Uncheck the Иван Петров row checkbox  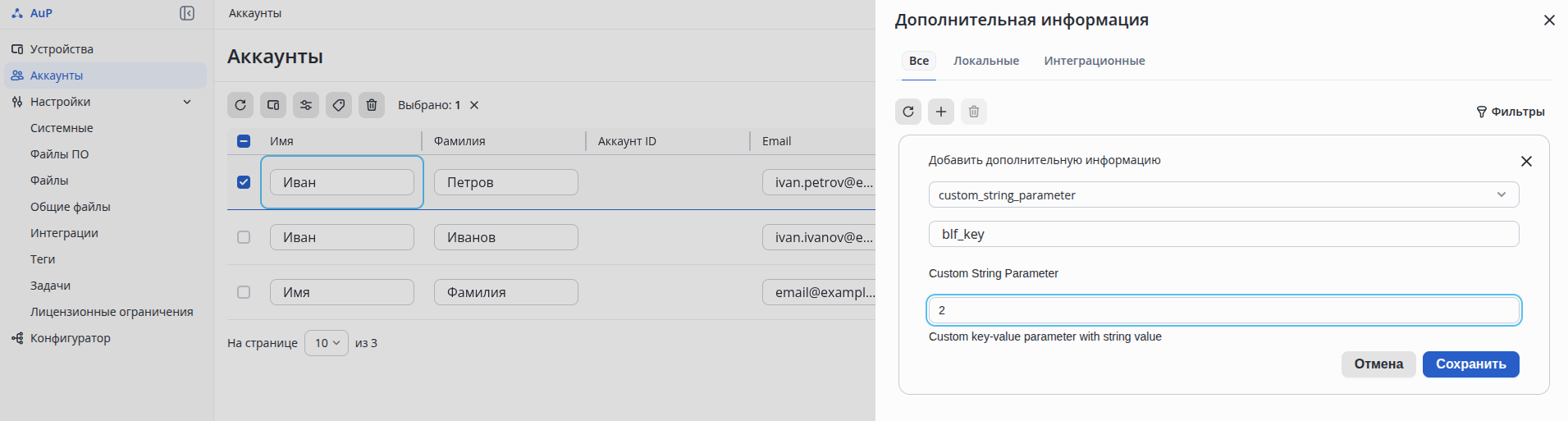(244, 182)
